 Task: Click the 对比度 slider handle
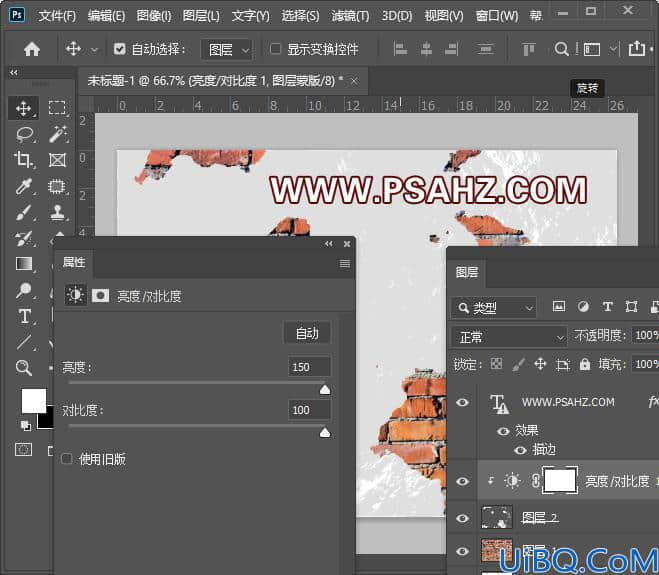pos(325,433)
